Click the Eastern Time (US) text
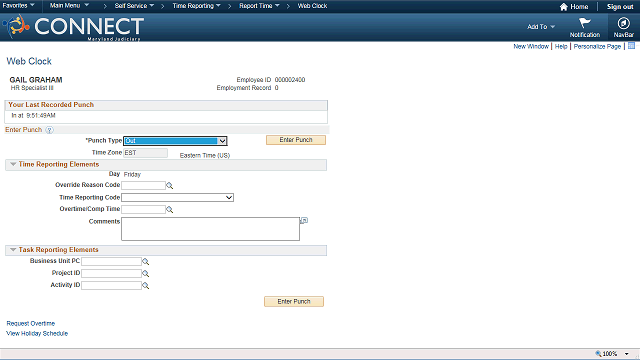640x360 pixels. (205, 156)
